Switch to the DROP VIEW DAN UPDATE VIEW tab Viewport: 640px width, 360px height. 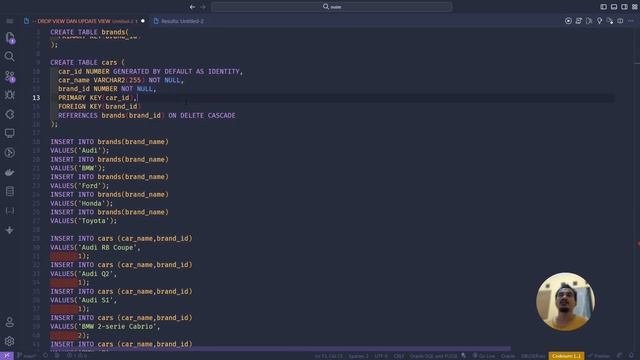click(x=84, y=21)
